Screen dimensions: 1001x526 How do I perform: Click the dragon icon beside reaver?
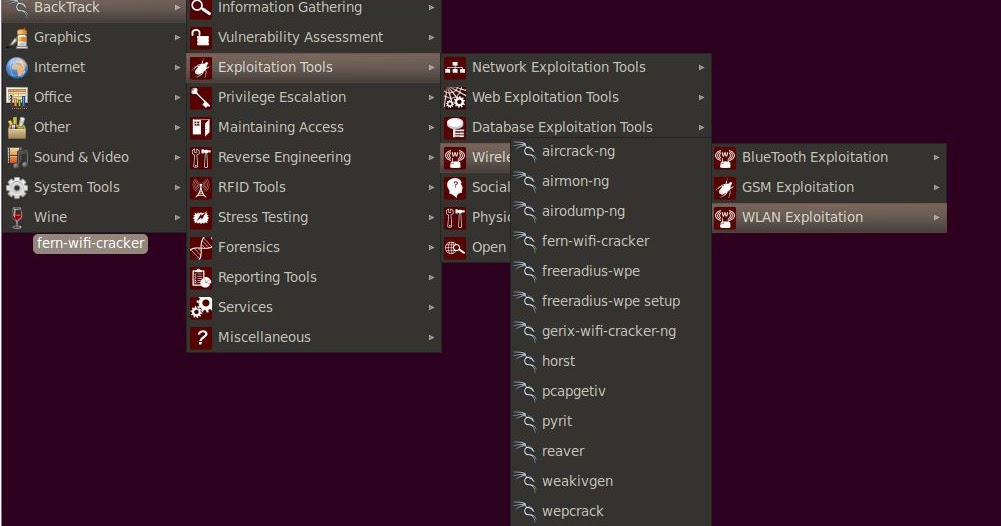click(525, 451)
